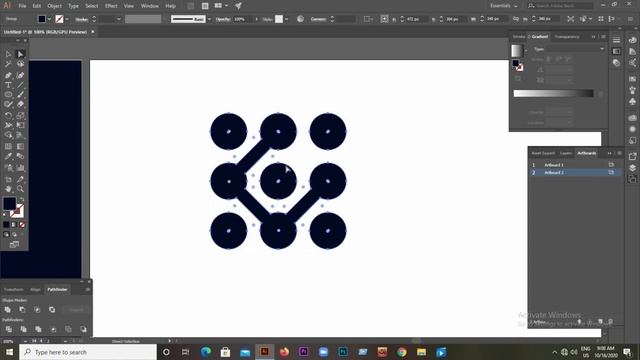The width and height of the screenshot is (640, 360).
Task: Click the Opacity value field
Action: 242,19
